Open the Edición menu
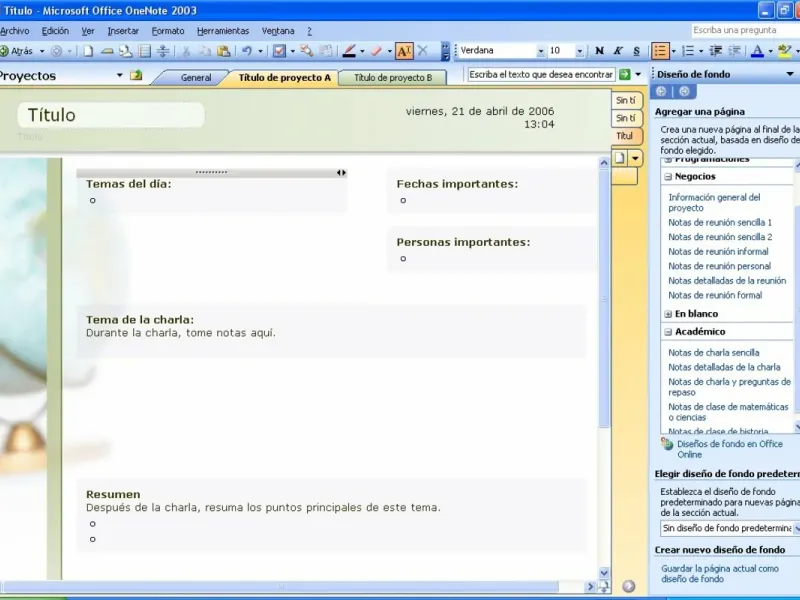Image resolution: width=800 pixels, height=600 pixels. [x=55, y=31]
